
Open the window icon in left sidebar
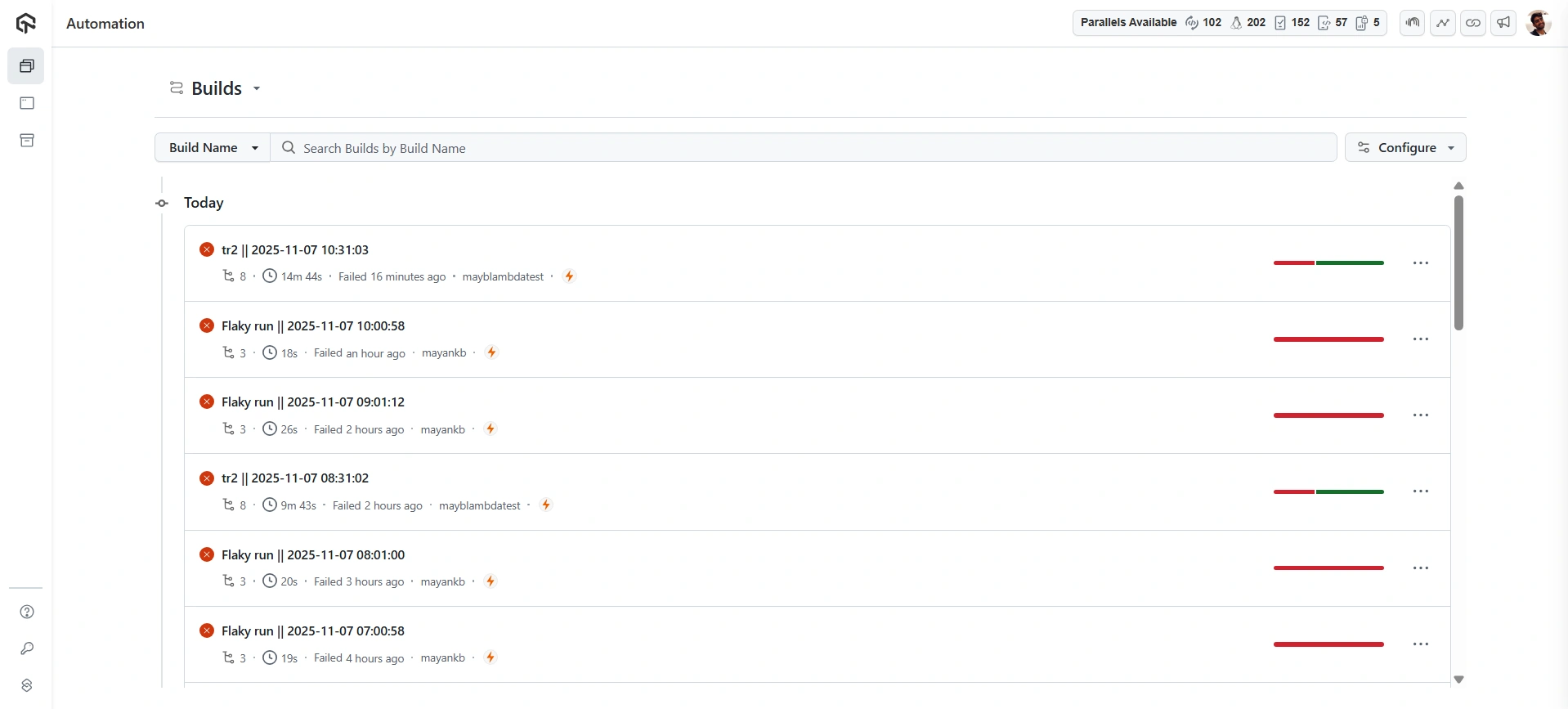(27, 103)
